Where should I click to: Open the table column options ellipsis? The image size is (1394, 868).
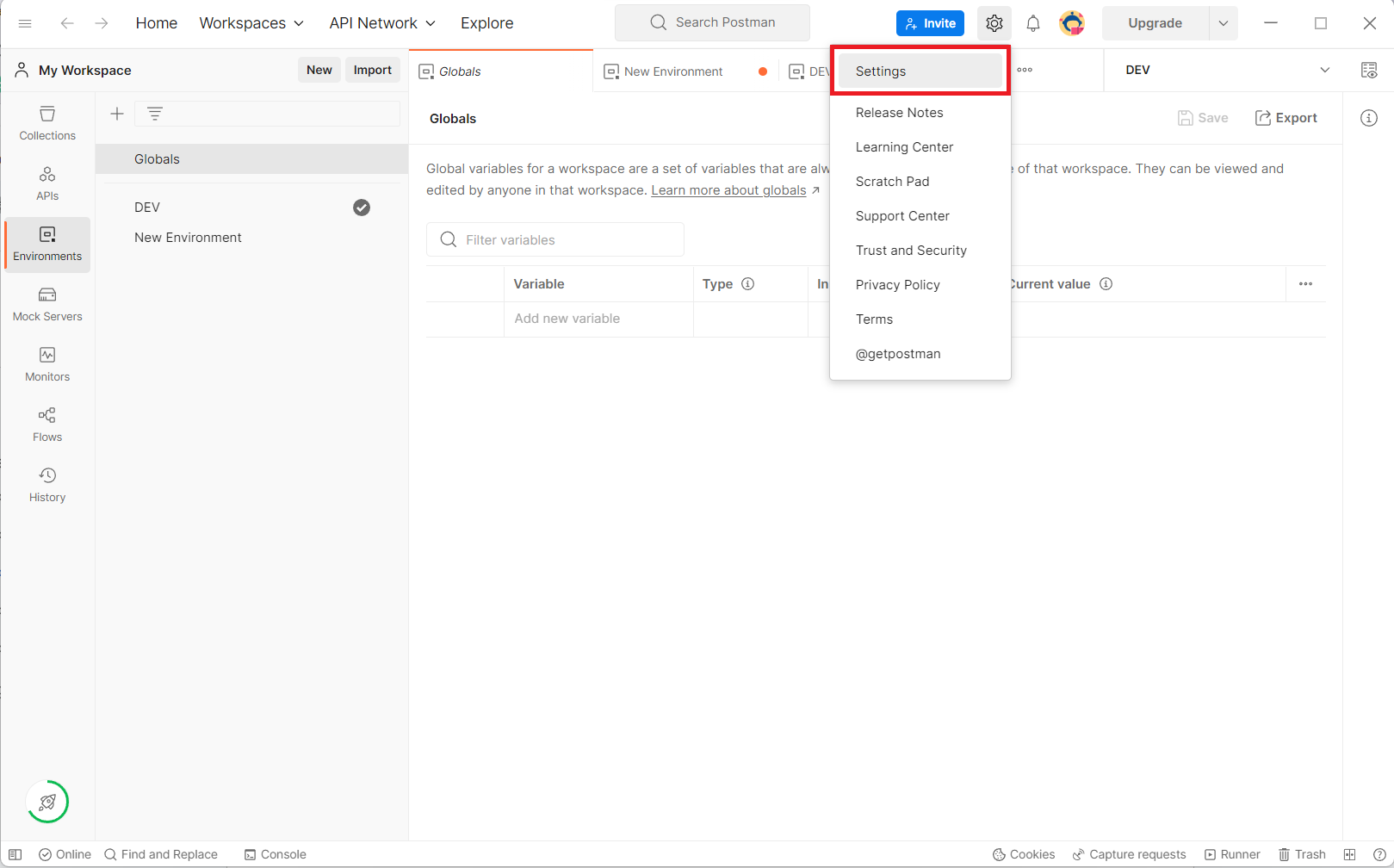(x=1306, y=283)
